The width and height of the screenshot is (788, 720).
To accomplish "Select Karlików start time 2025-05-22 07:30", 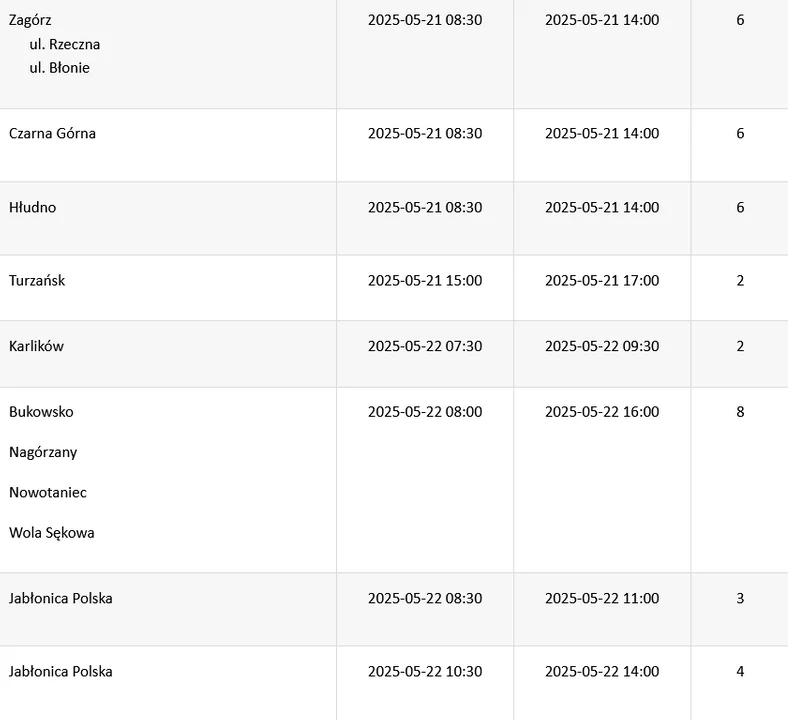I will tap(425, 346).
